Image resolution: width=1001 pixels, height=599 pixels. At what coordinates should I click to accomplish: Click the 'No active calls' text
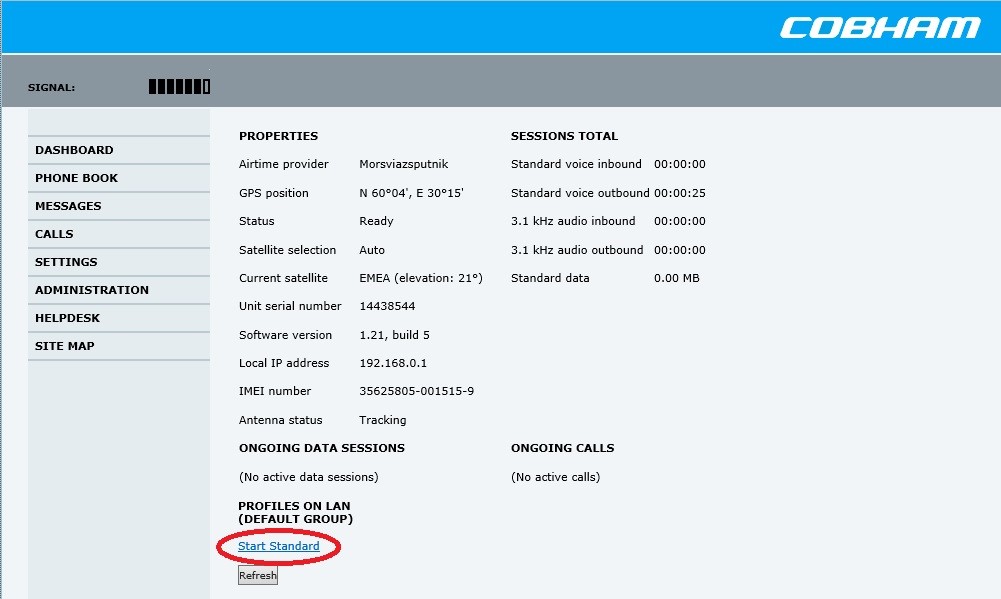tap(555, 477)
